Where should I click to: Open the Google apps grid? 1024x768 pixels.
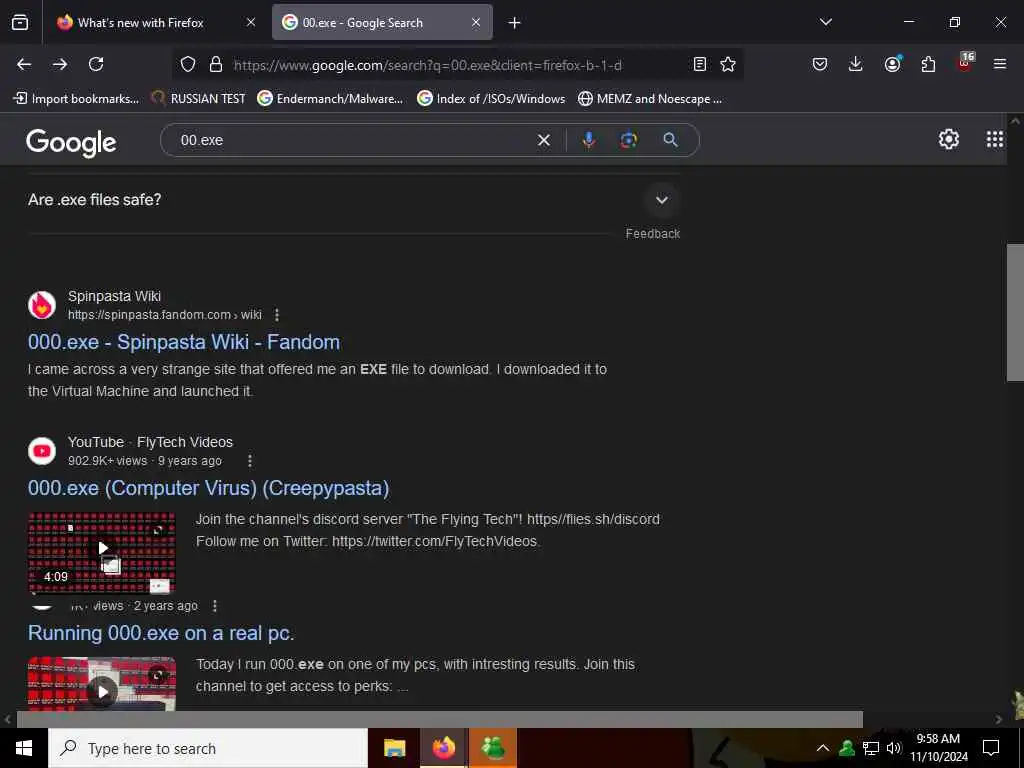pyautogui.click(x=995, y=139)
